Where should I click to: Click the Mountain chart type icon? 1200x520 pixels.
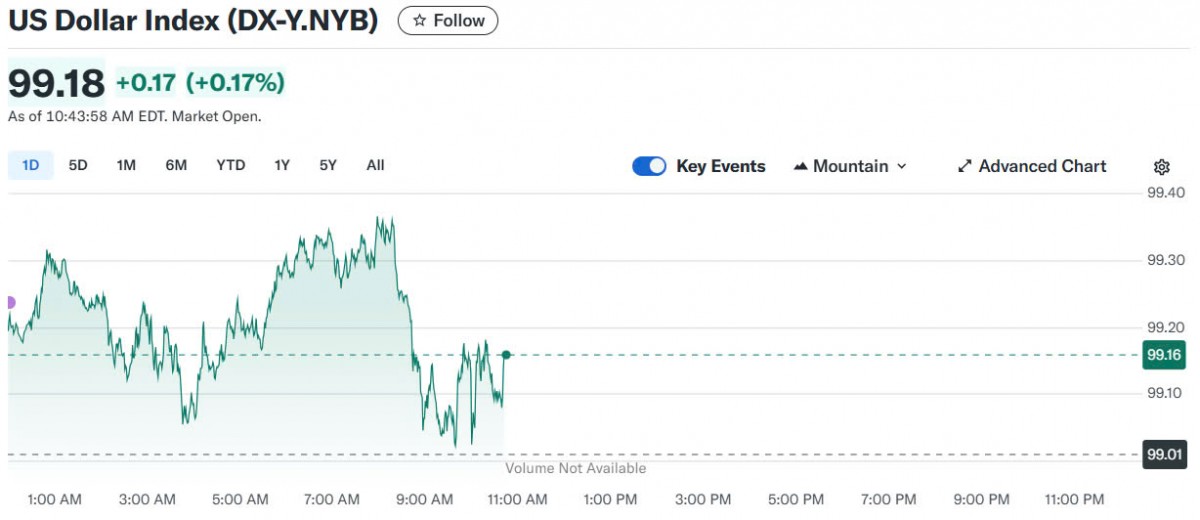(800, 167)
